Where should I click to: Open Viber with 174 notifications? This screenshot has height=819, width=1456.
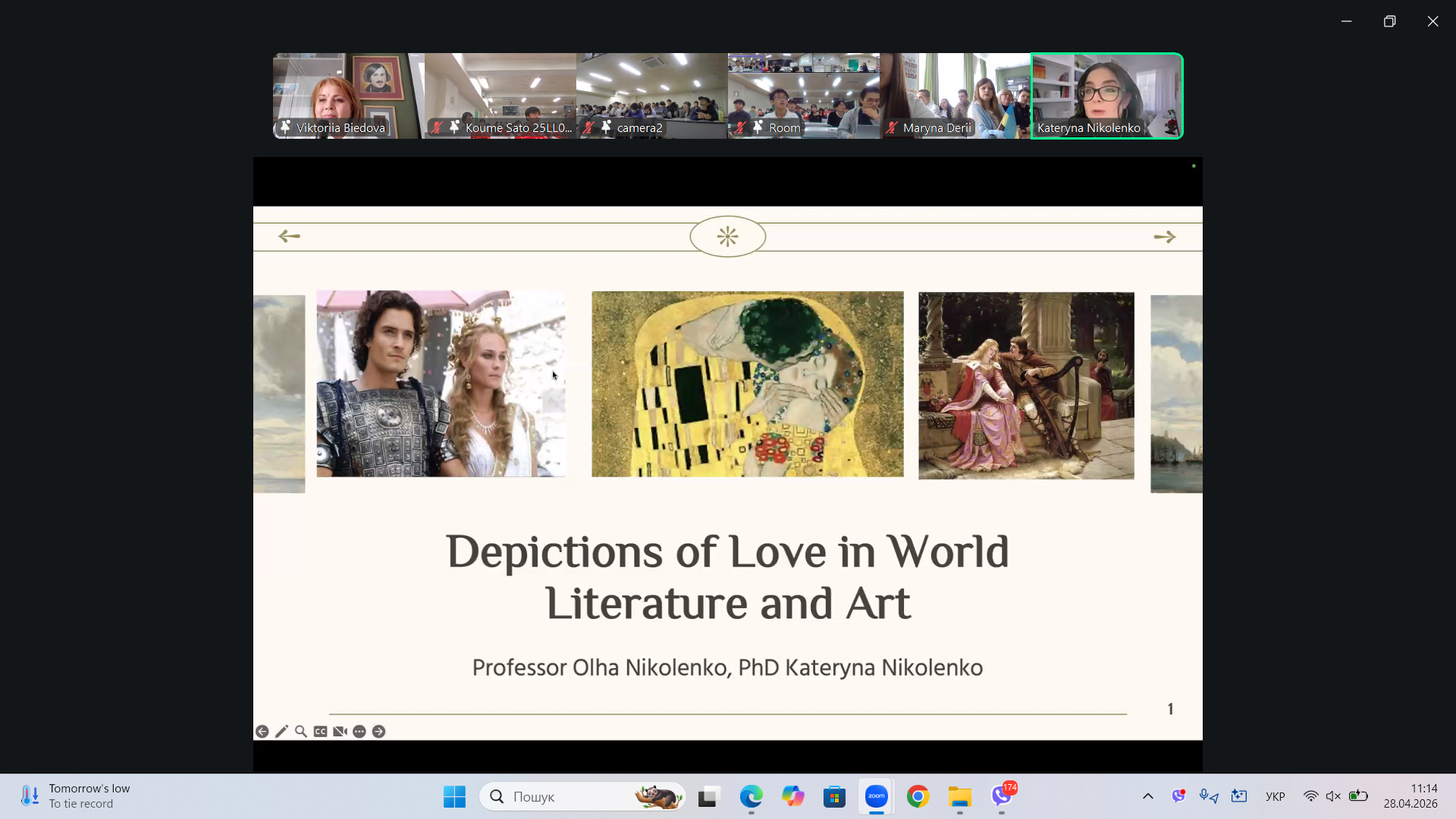[1002, 796]
